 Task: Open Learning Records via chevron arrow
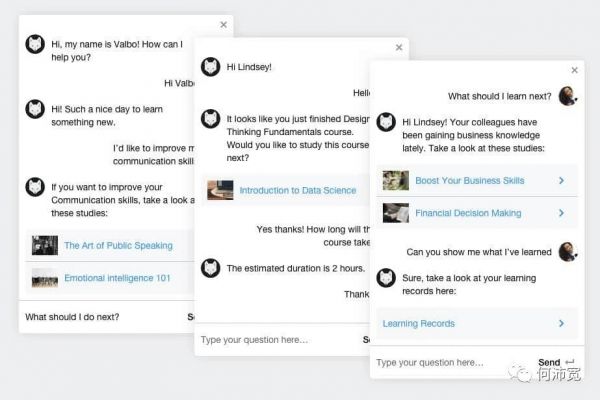(x=562, y=323)
